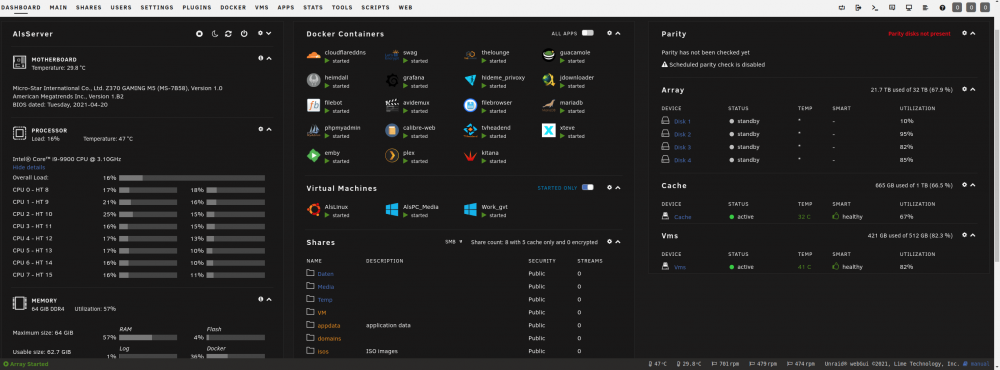
Task: Stop the array with the stop icon
Action: coord(199,34)
